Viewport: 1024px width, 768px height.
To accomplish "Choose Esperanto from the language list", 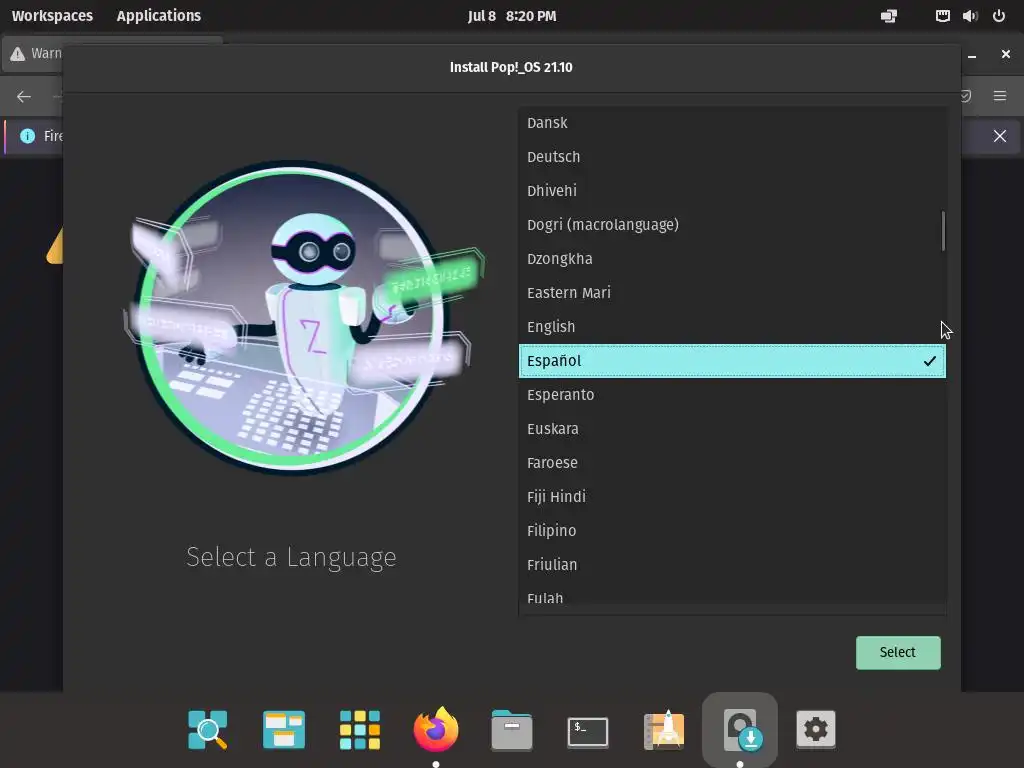I will pyautogui.click(x=732, y=394).
